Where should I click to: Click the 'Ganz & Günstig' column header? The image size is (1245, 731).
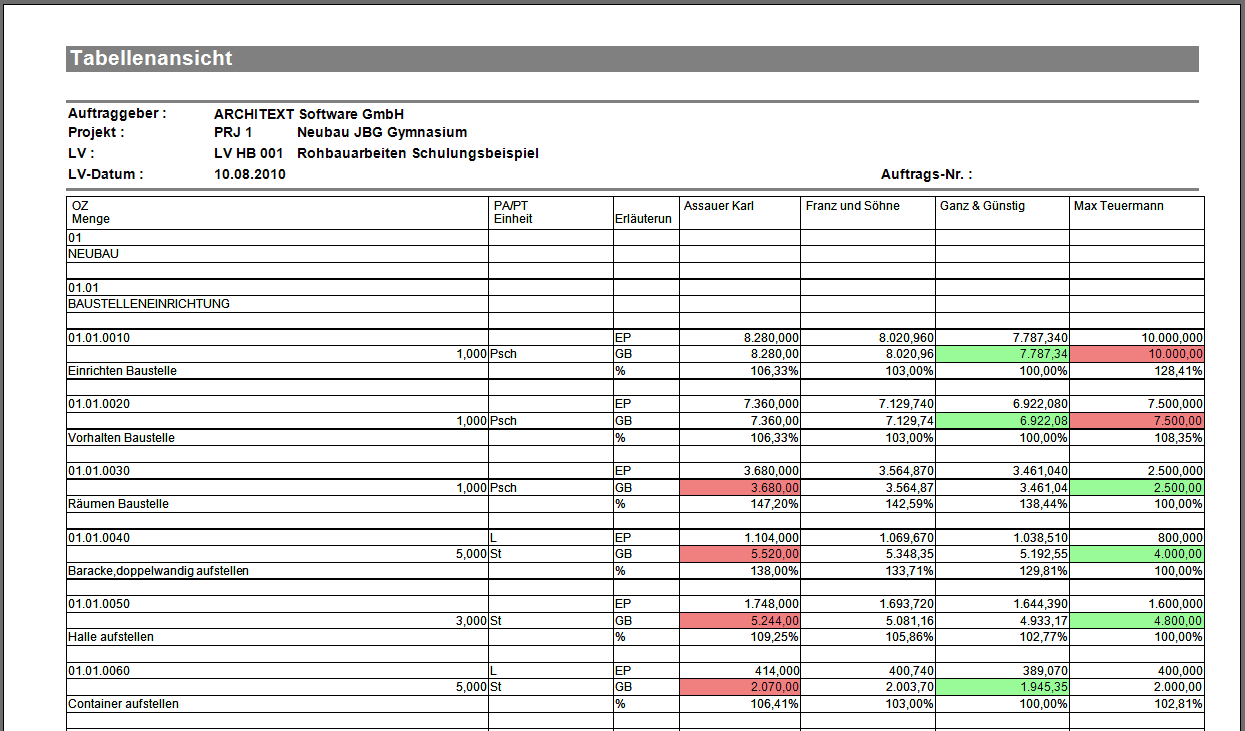coord(983,206)
